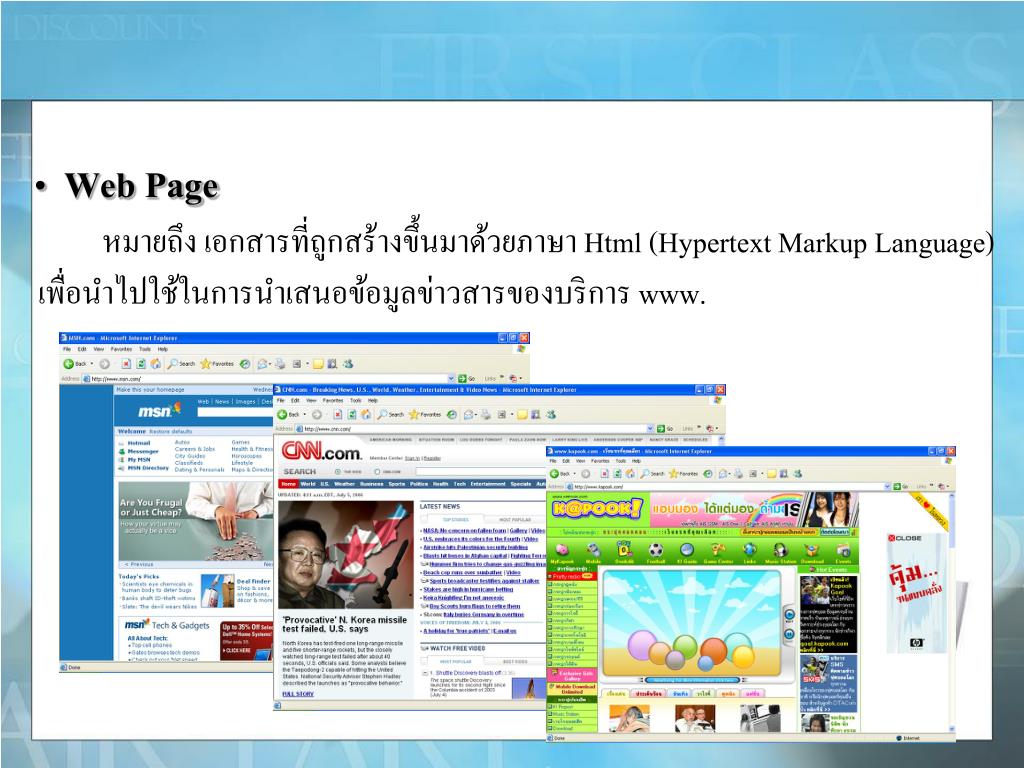Click MSN Directory link on MSN page
The image size is (1024, 768).
click(x=148, y=468)
